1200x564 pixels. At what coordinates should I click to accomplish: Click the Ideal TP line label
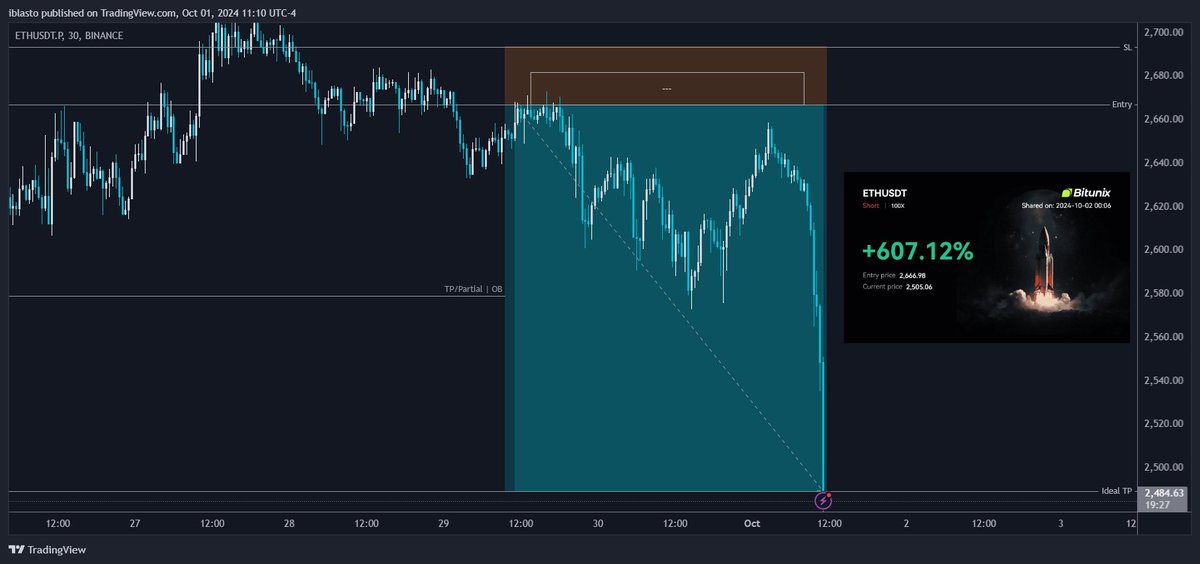1116,491
